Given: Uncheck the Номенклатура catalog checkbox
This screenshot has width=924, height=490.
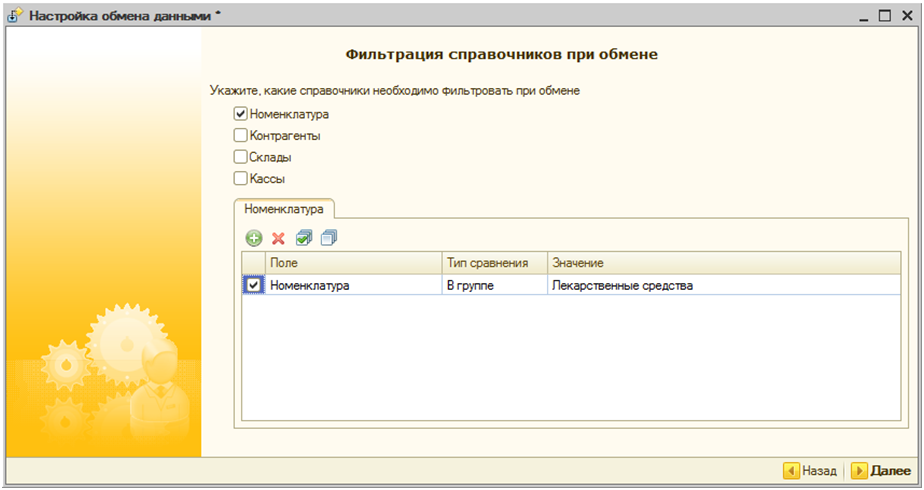Looking at the screenshot, I should click(x=240, y=114).
